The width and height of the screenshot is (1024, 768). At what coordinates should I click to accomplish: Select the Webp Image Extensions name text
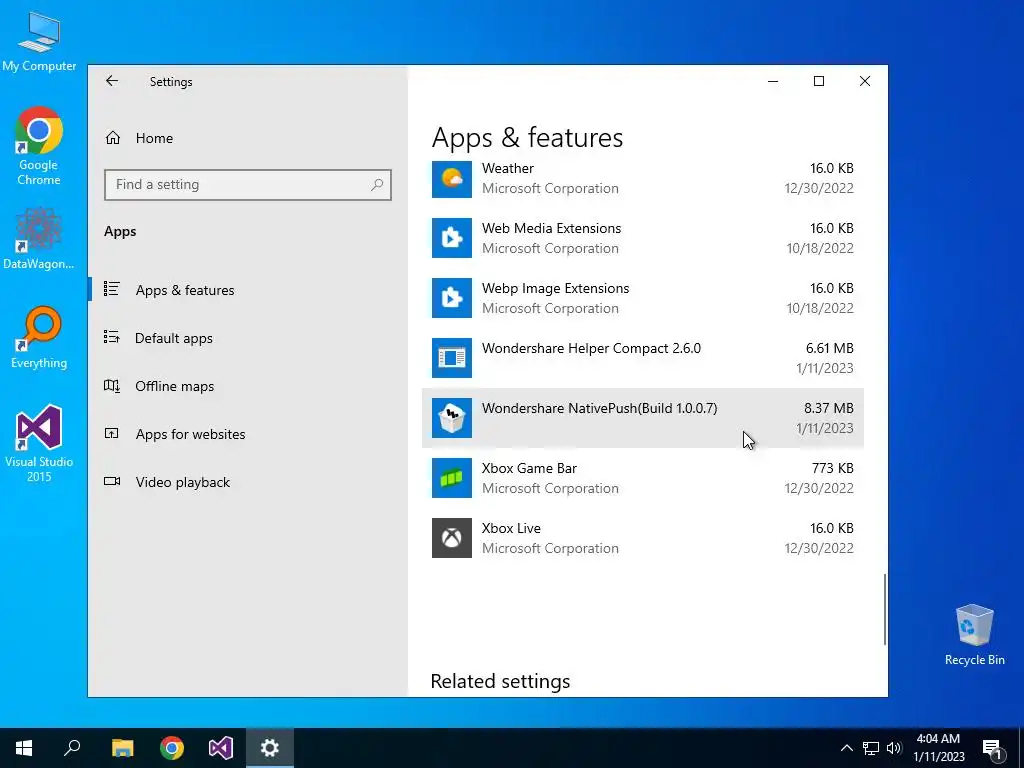(555, 289)
